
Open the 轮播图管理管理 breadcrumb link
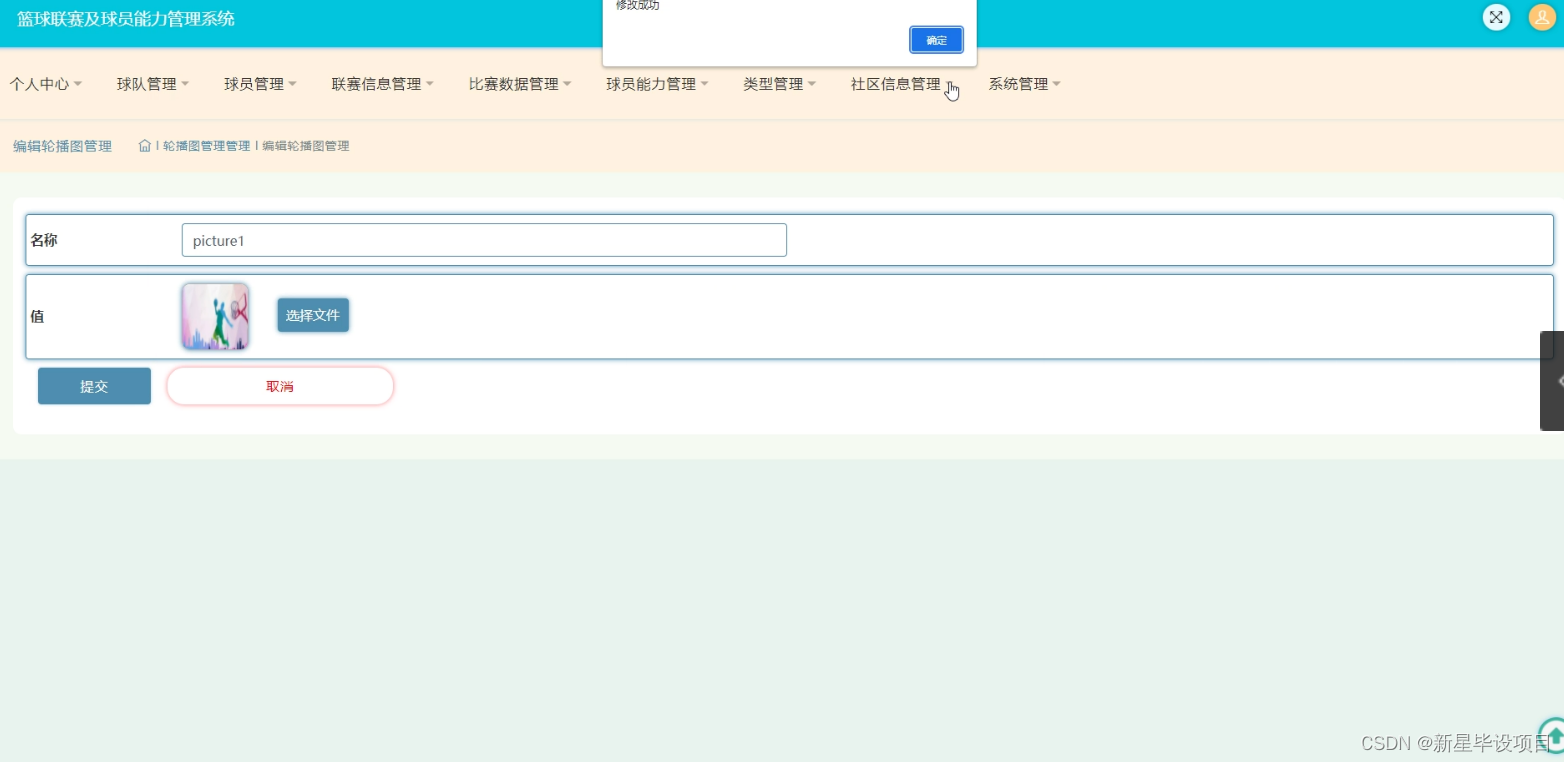coord(208,145)
